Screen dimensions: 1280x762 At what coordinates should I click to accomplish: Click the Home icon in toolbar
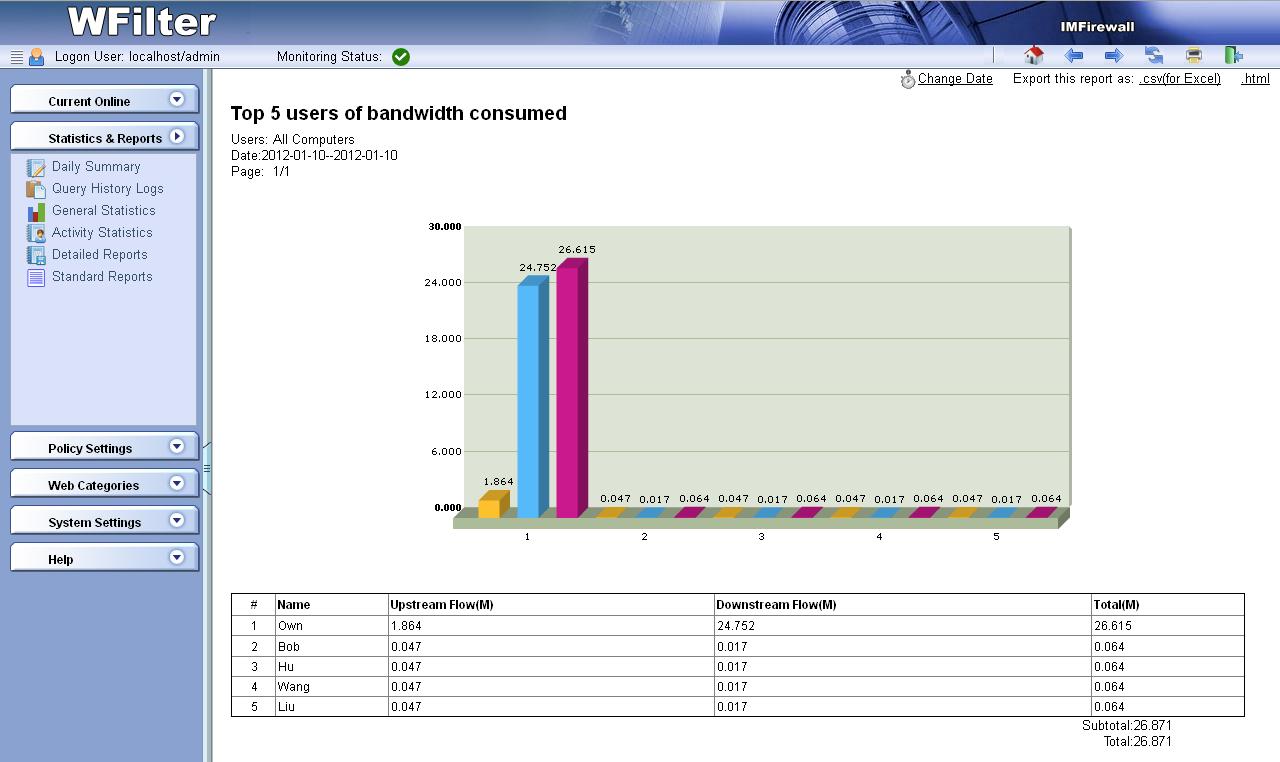1034,56
